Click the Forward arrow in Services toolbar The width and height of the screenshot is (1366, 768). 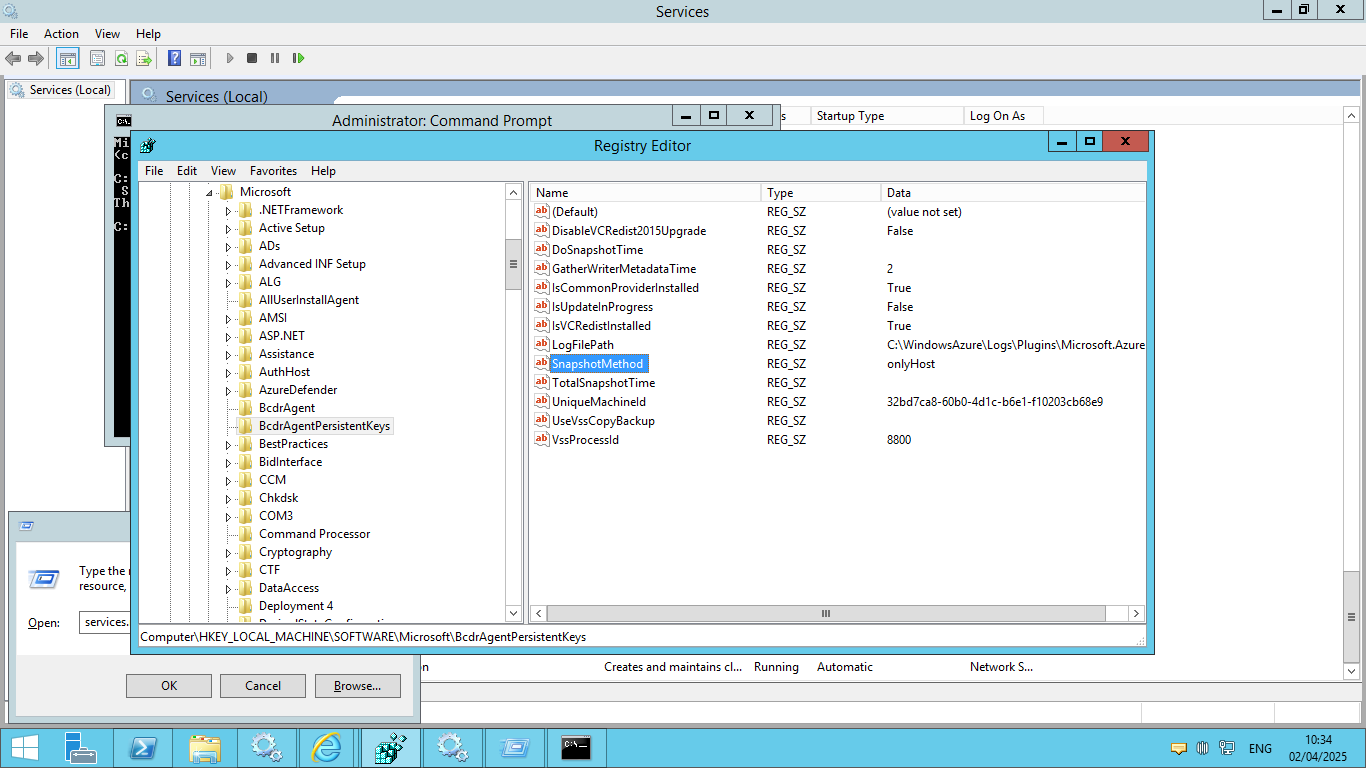pyautogui.click(x=36, y=58)
